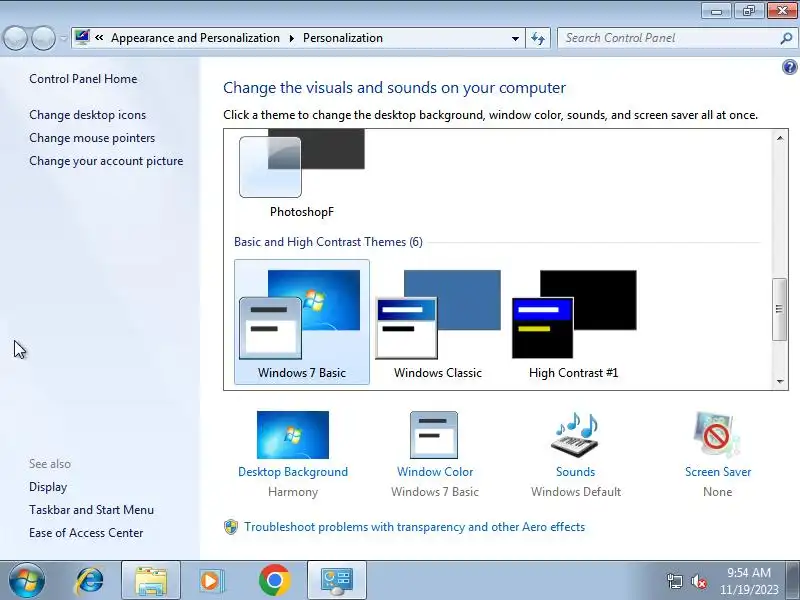Image resolution: width=800 pixels, height=600 pixels.
Task: Select the Windows 7 Basic theme
Action: (302, 322)
